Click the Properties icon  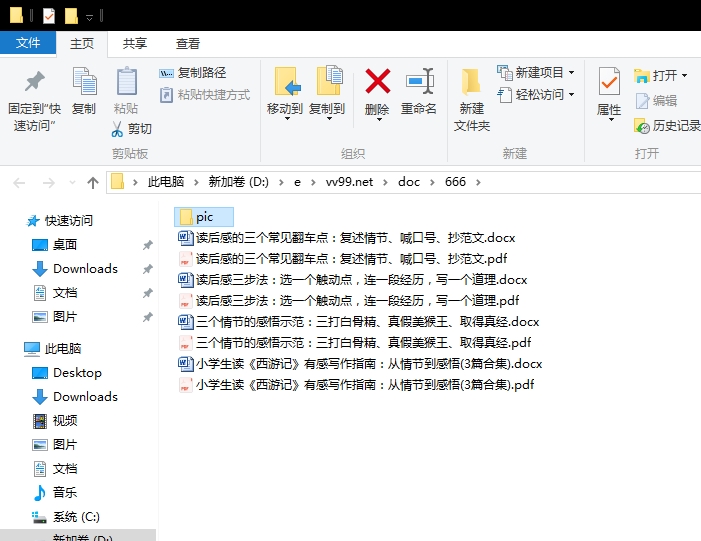click(609, 81)
